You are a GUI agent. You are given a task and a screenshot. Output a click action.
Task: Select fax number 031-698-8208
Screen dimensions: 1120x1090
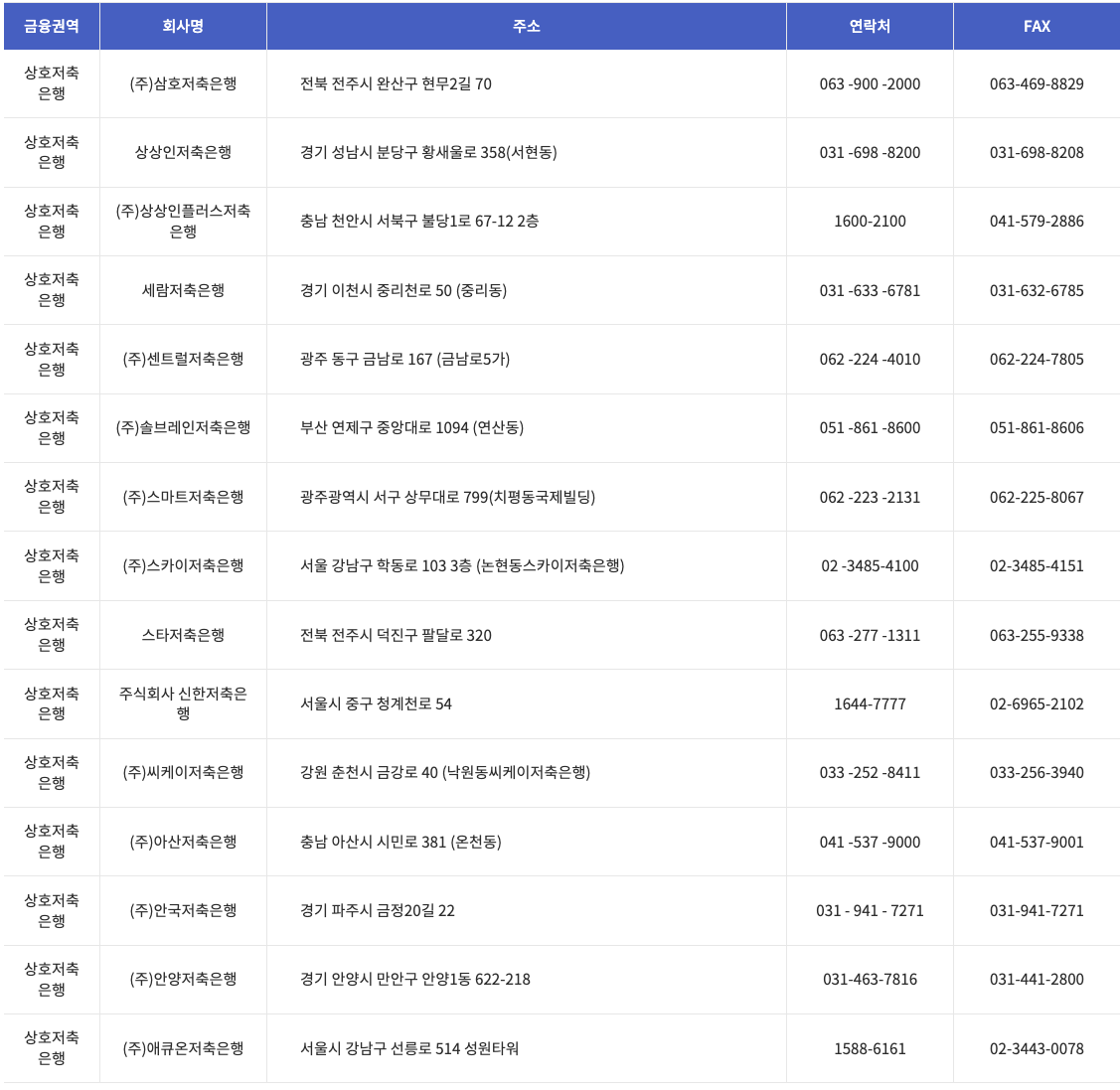(x=1037, y=152)
